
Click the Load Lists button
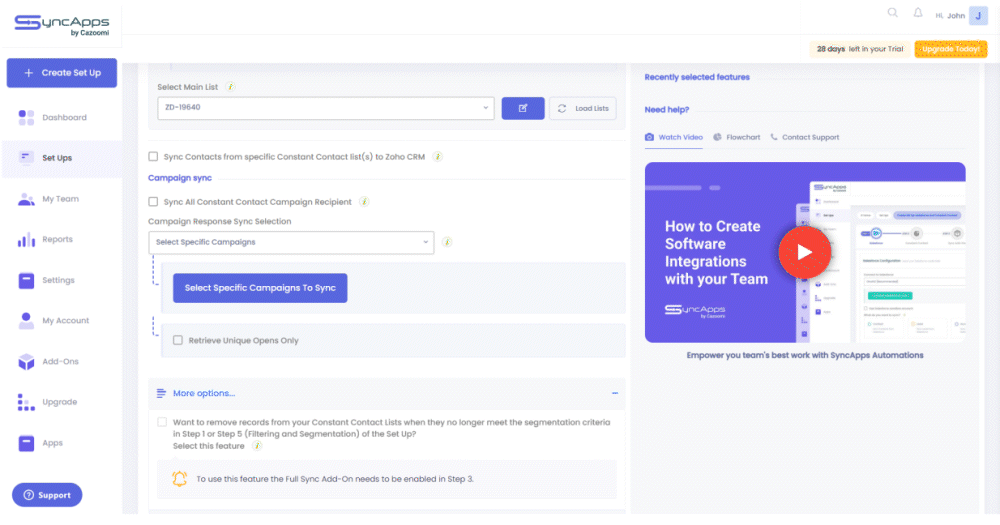[583, 108]
